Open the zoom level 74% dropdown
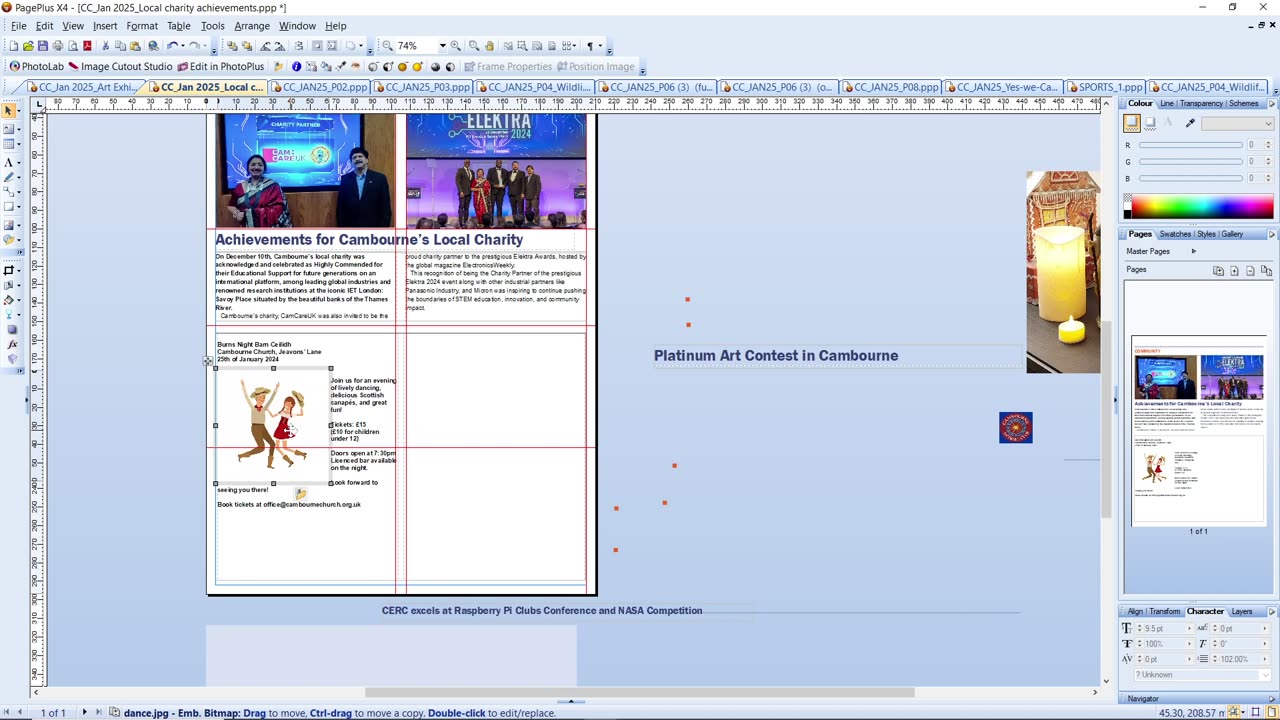 [x=441, y=46]
